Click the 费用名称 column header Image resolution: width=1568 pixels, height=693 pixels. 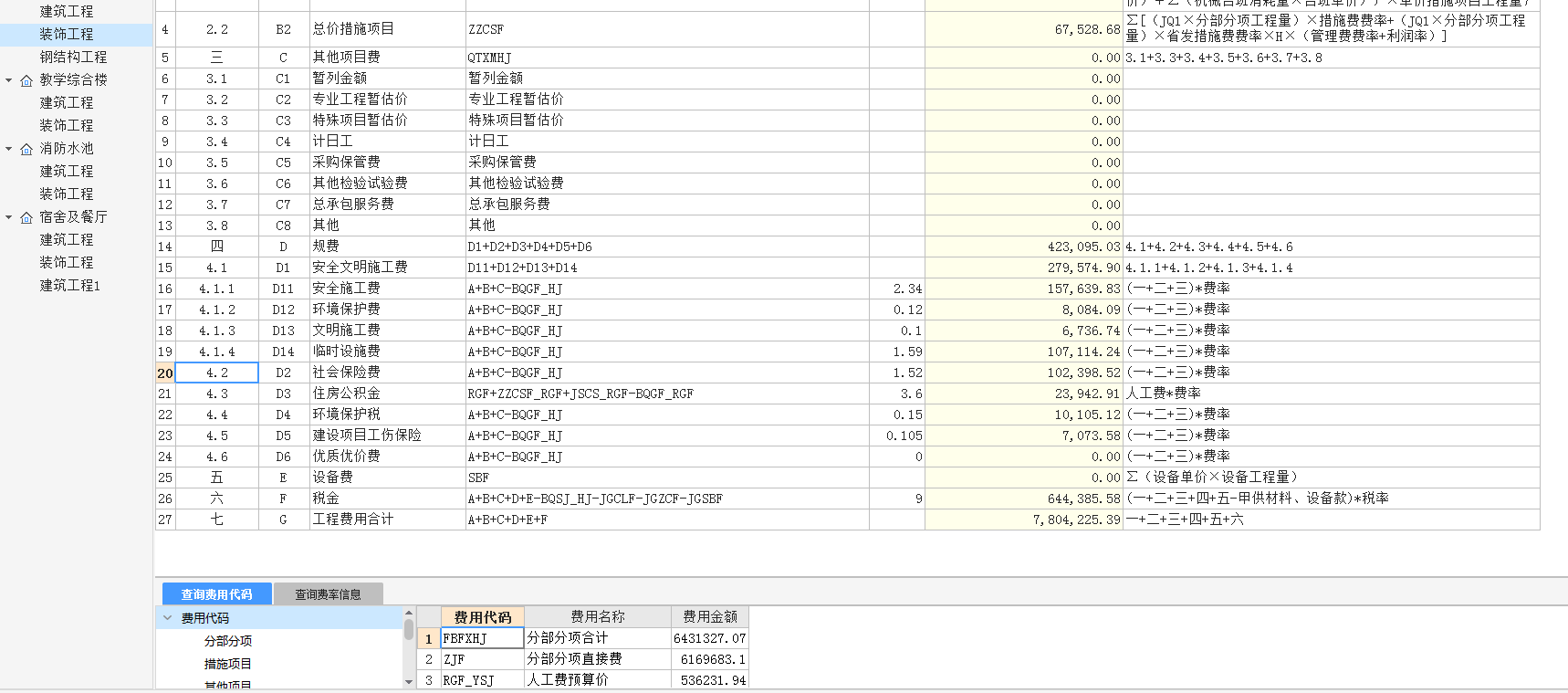click(x=598, y=617)
